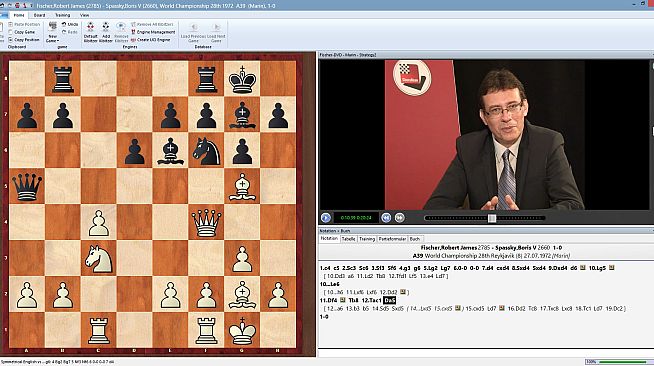654x366 pixels.
Task: Click the video progress slider thumb
Action: point(492,218)
